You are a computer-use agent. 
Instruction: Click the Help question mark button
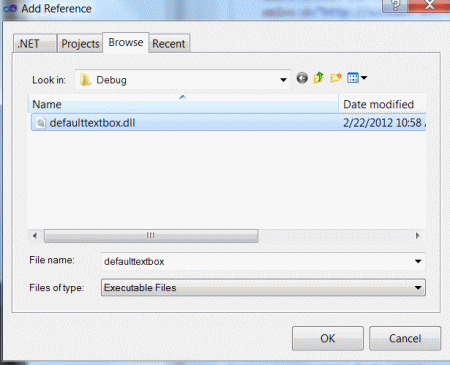[395, 5]
